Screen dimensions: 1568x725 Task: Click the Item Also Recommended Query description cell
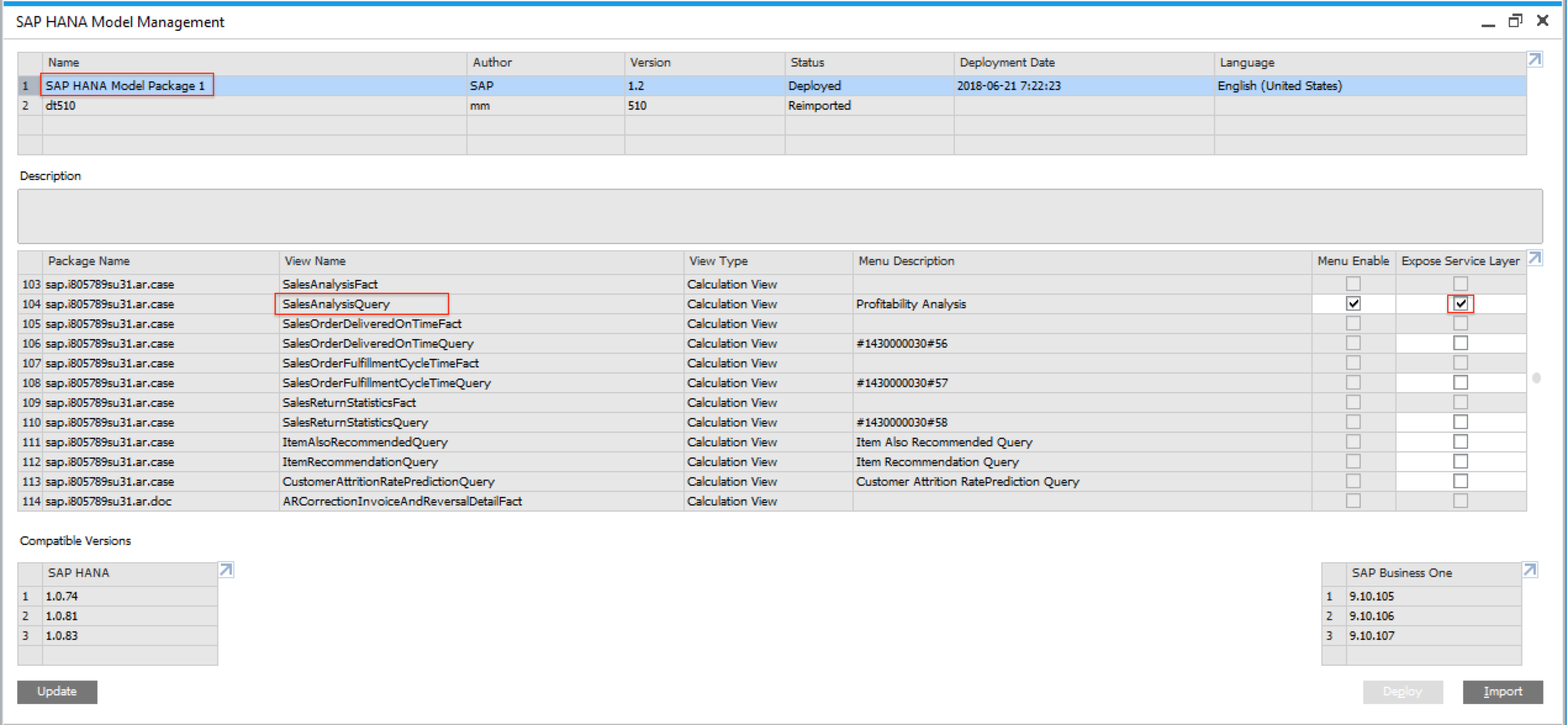[1083, 442]
